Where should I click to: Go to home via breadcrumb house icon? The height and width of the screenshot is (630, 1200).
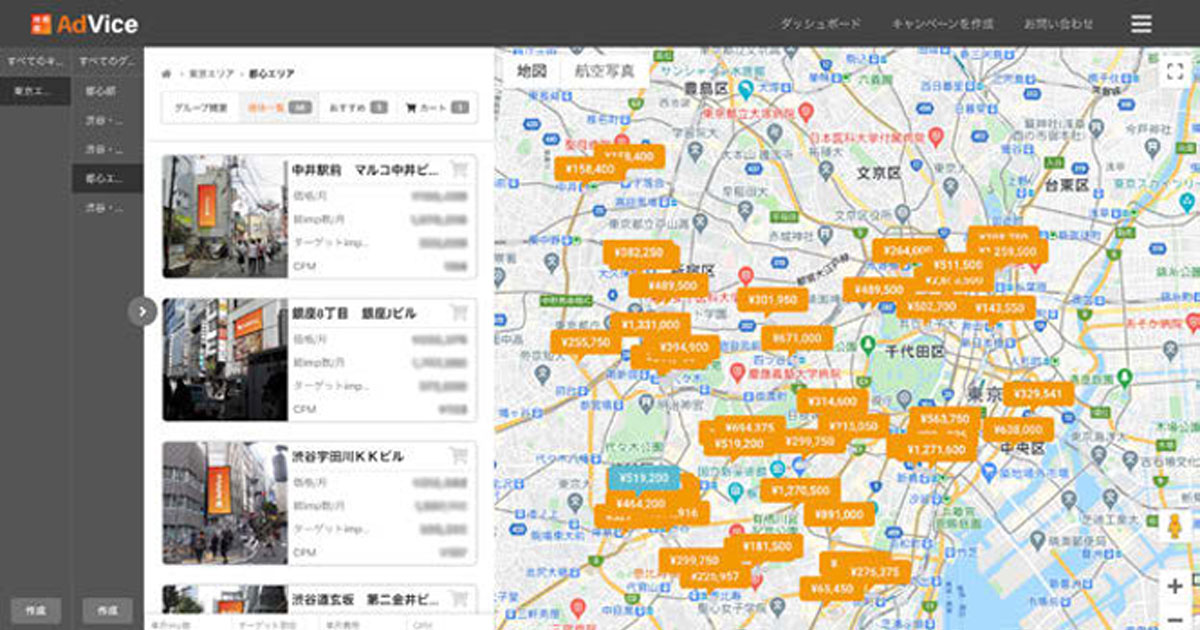coord(167,74)
